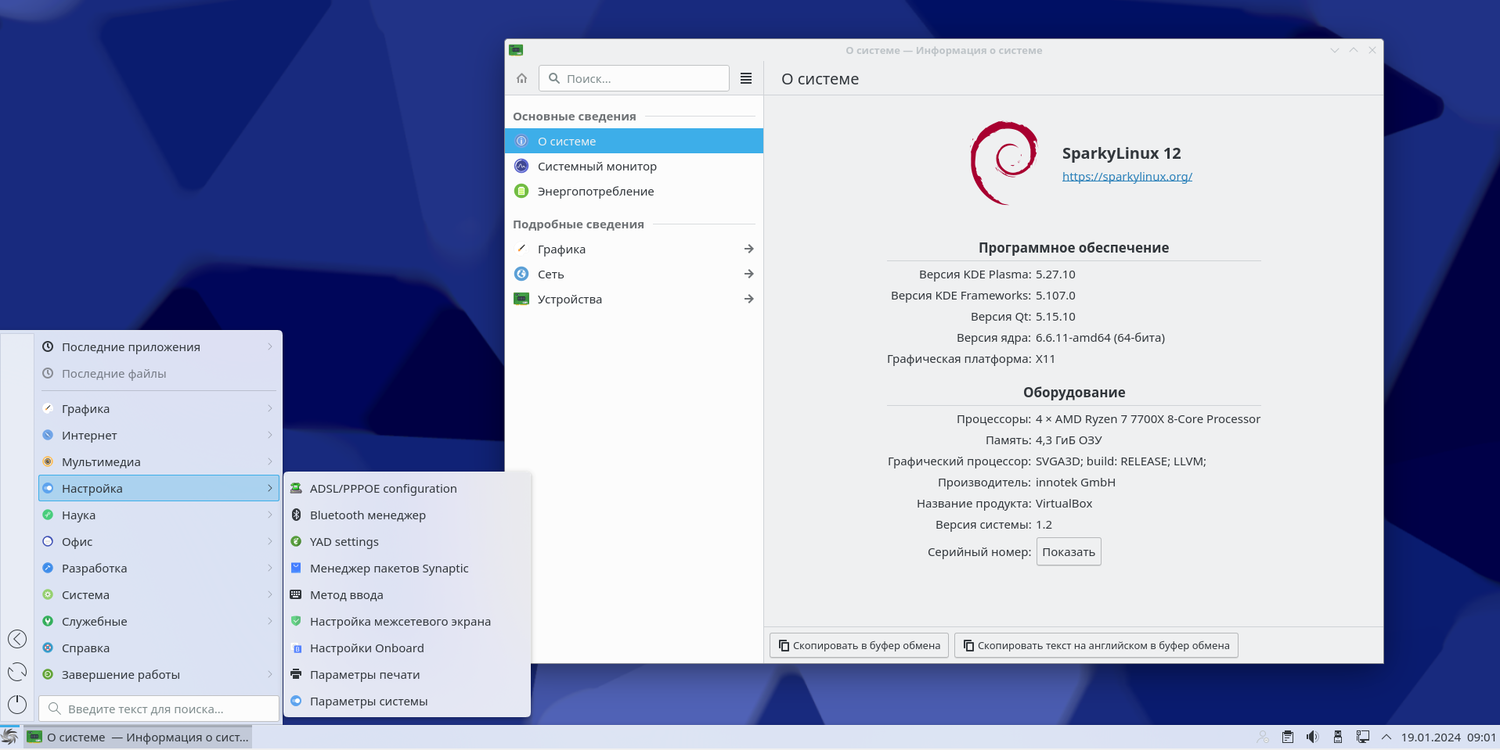Click the VirtualBox product name value
The width and height of the screenshot is (1500, 750).
pyautogui.click(x=1064, y=503)
